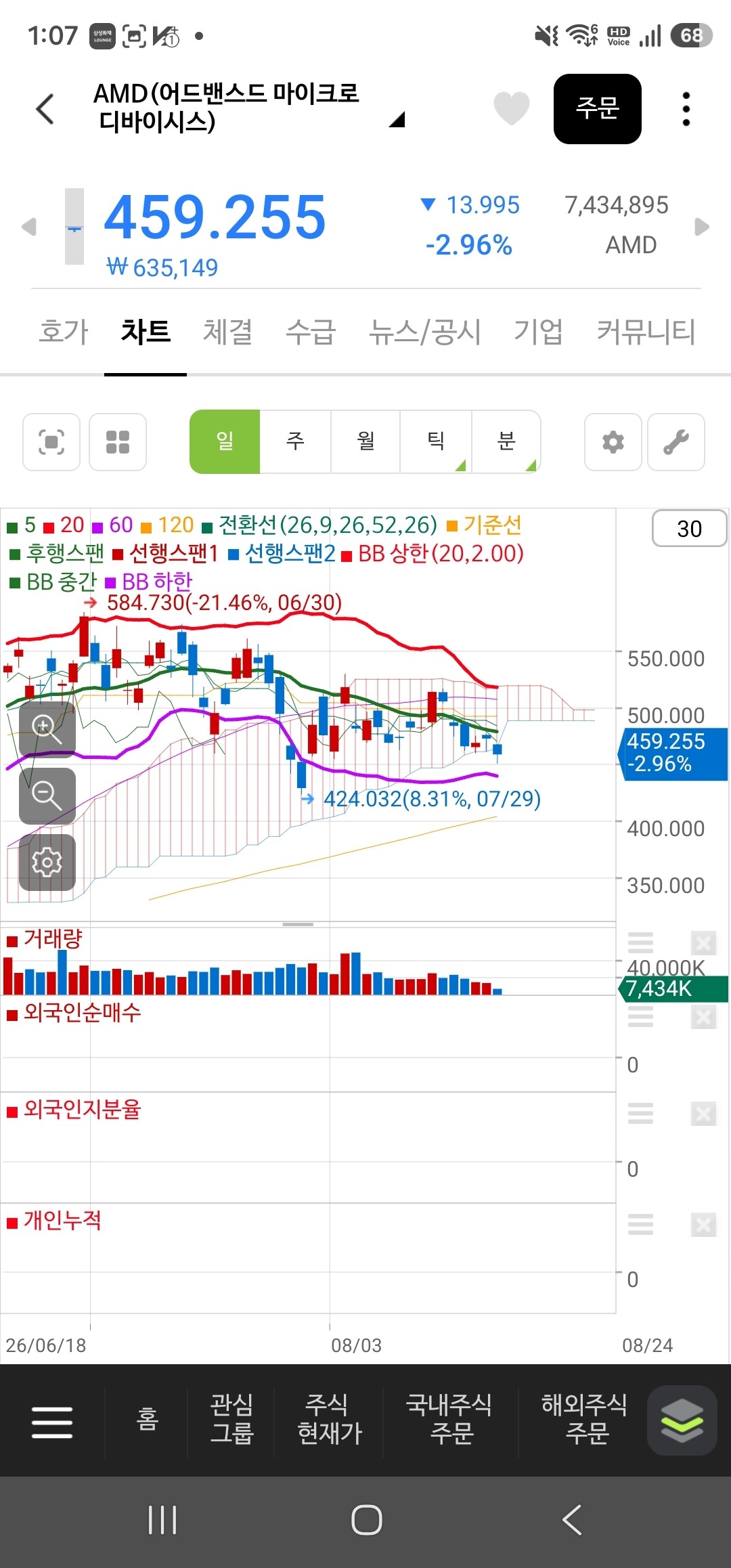Tap the 개인누적 indicator label
The width and height of the screenshot is (731, 1568).
pos(54,1221)
